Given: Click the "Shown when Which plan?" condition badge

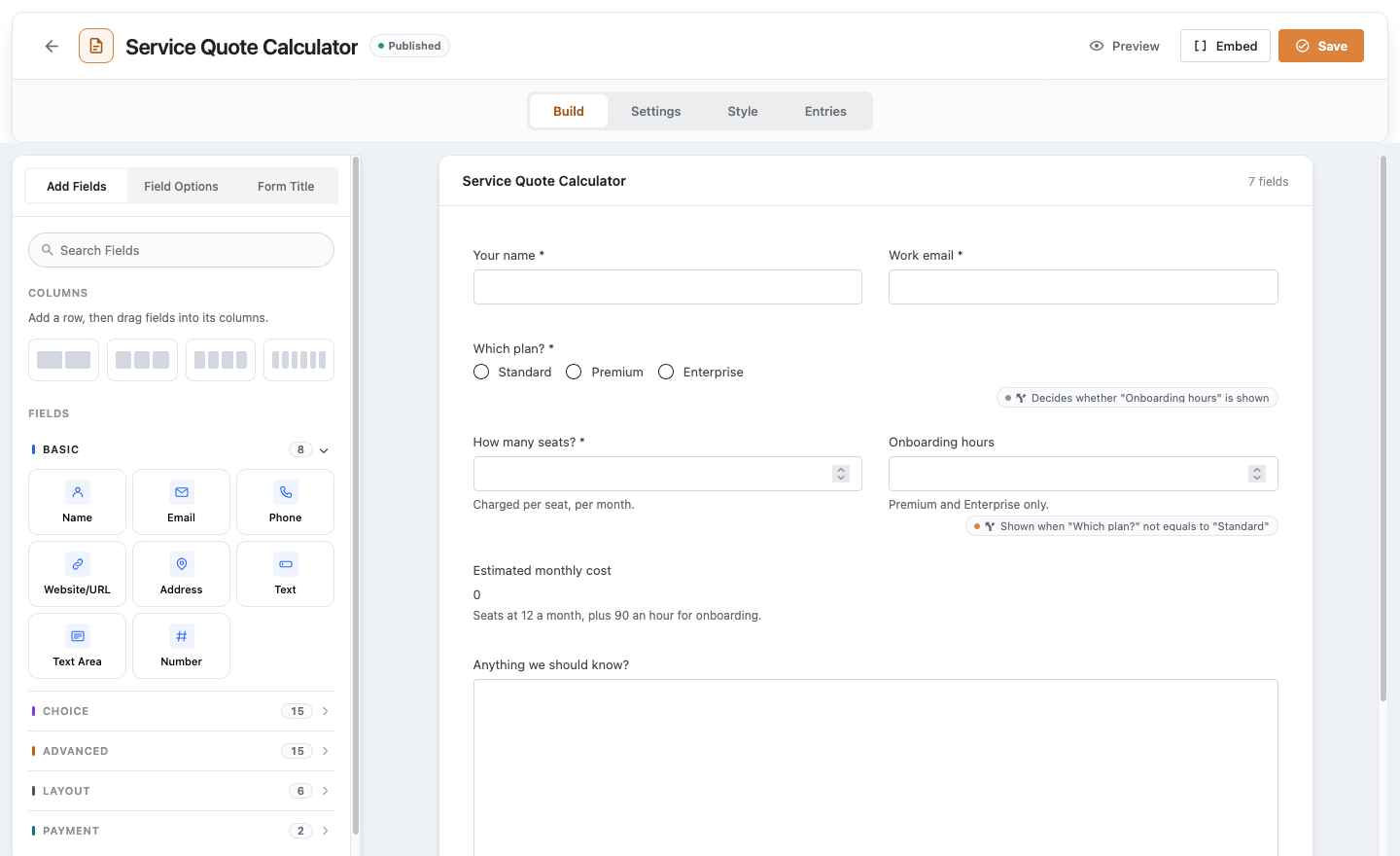Looking at the screenshot, I should tap(1121, 526).
